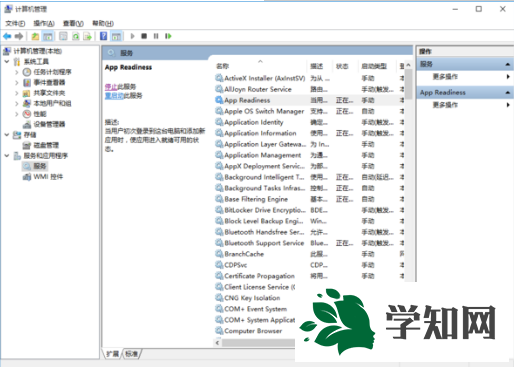Select Computer Browser service row
Viewport: 514px width, 367px height.
tap(255, 331)
